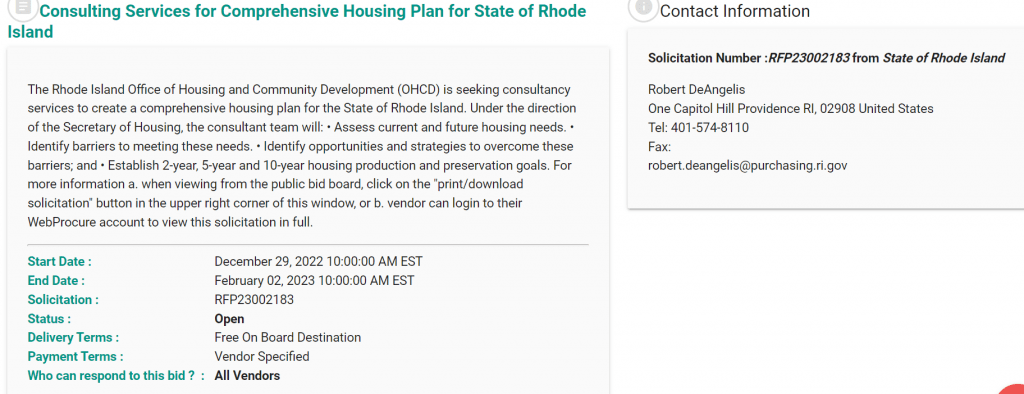Click the Solicitation Number RFP23002183 header text
The image size is (1024, 394).
(826, 58)
